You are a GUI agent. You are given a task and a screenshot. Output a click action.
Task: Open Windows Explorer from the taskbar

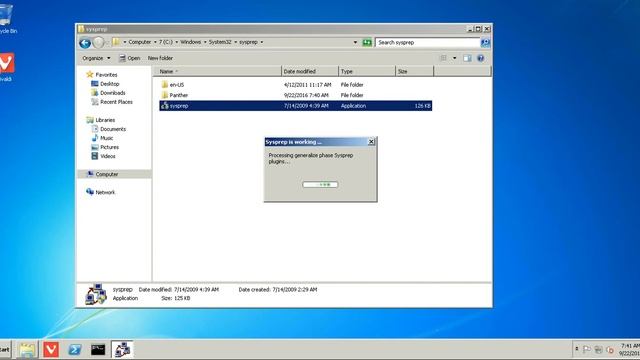pyautogui.click(x=27, y=350)
